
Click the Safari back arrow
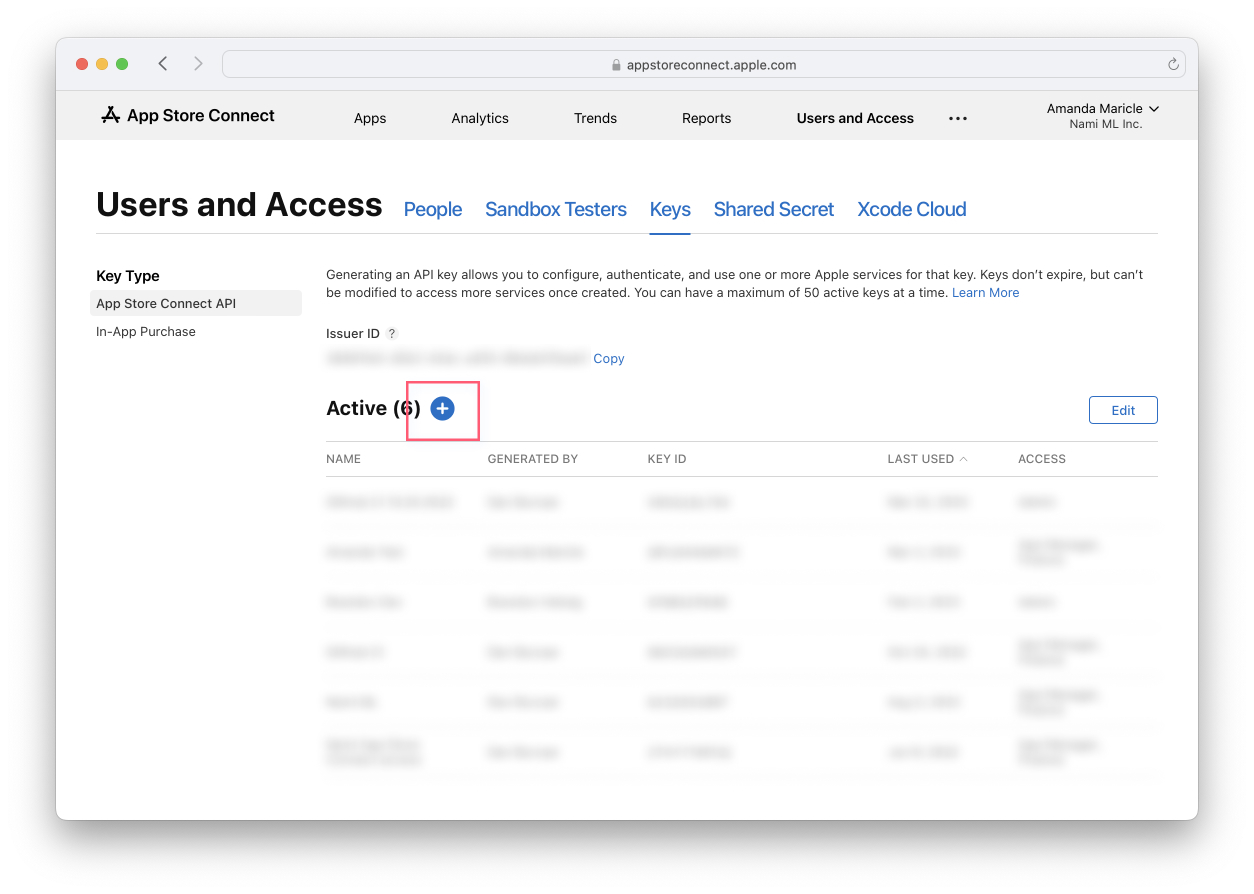pyautogui.click(x=163, y=64)
